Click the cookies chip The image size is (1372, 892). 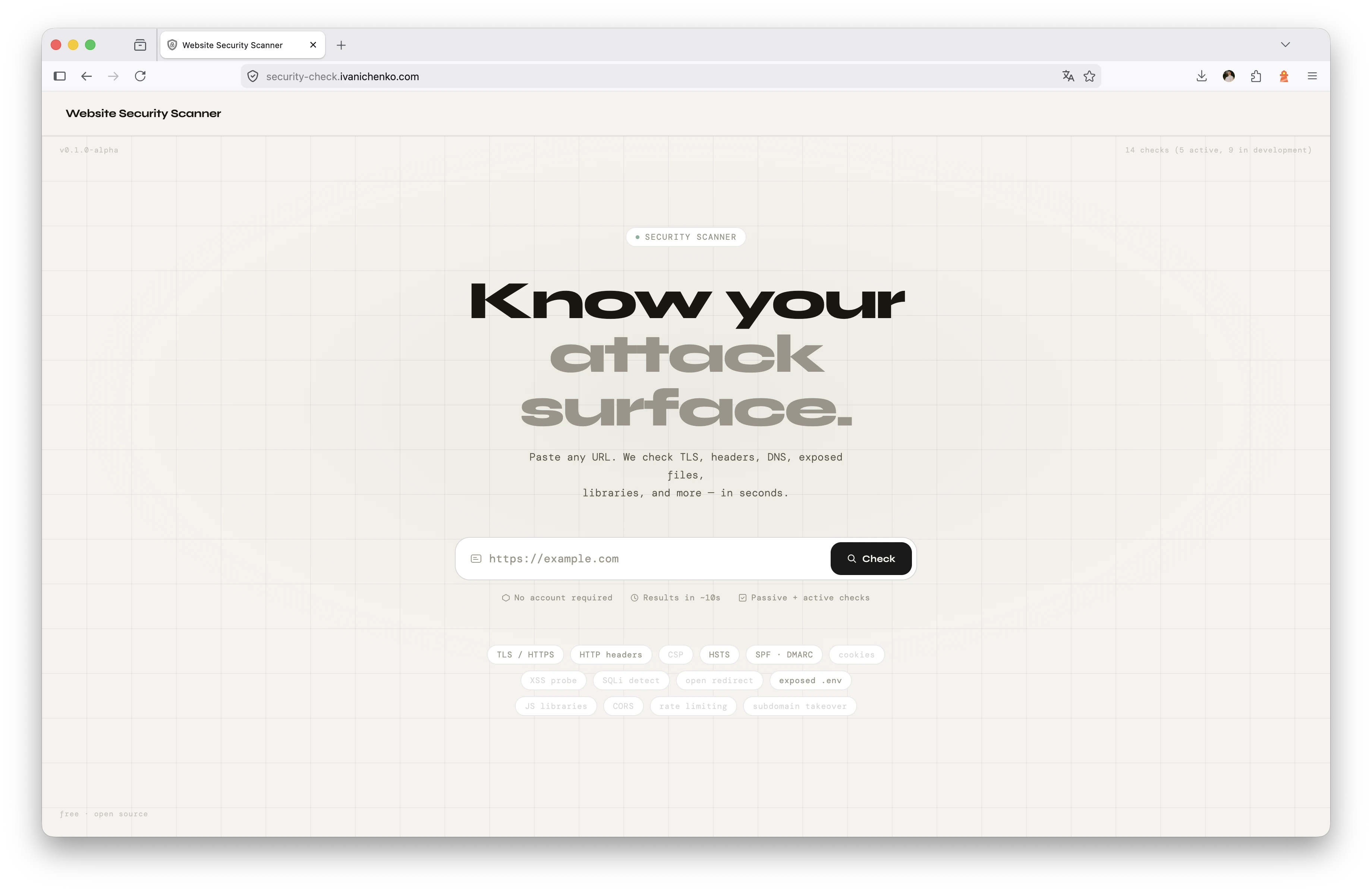click(857, 655)
